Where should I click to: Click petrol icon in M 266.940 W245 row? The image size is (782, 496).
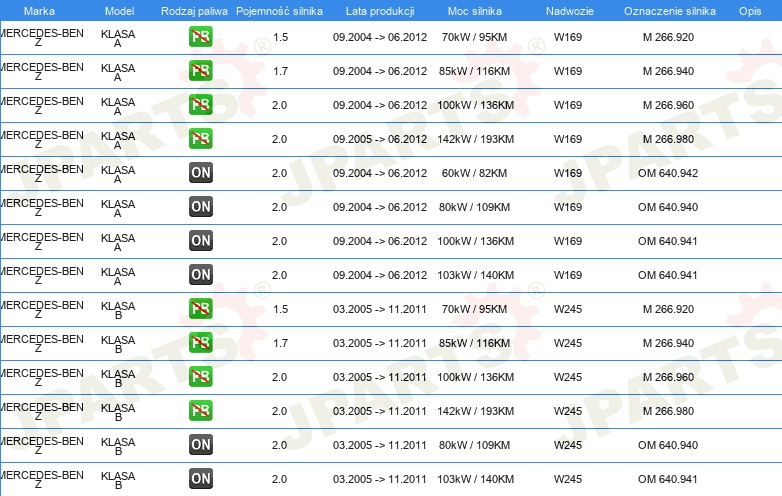[200, 342]
